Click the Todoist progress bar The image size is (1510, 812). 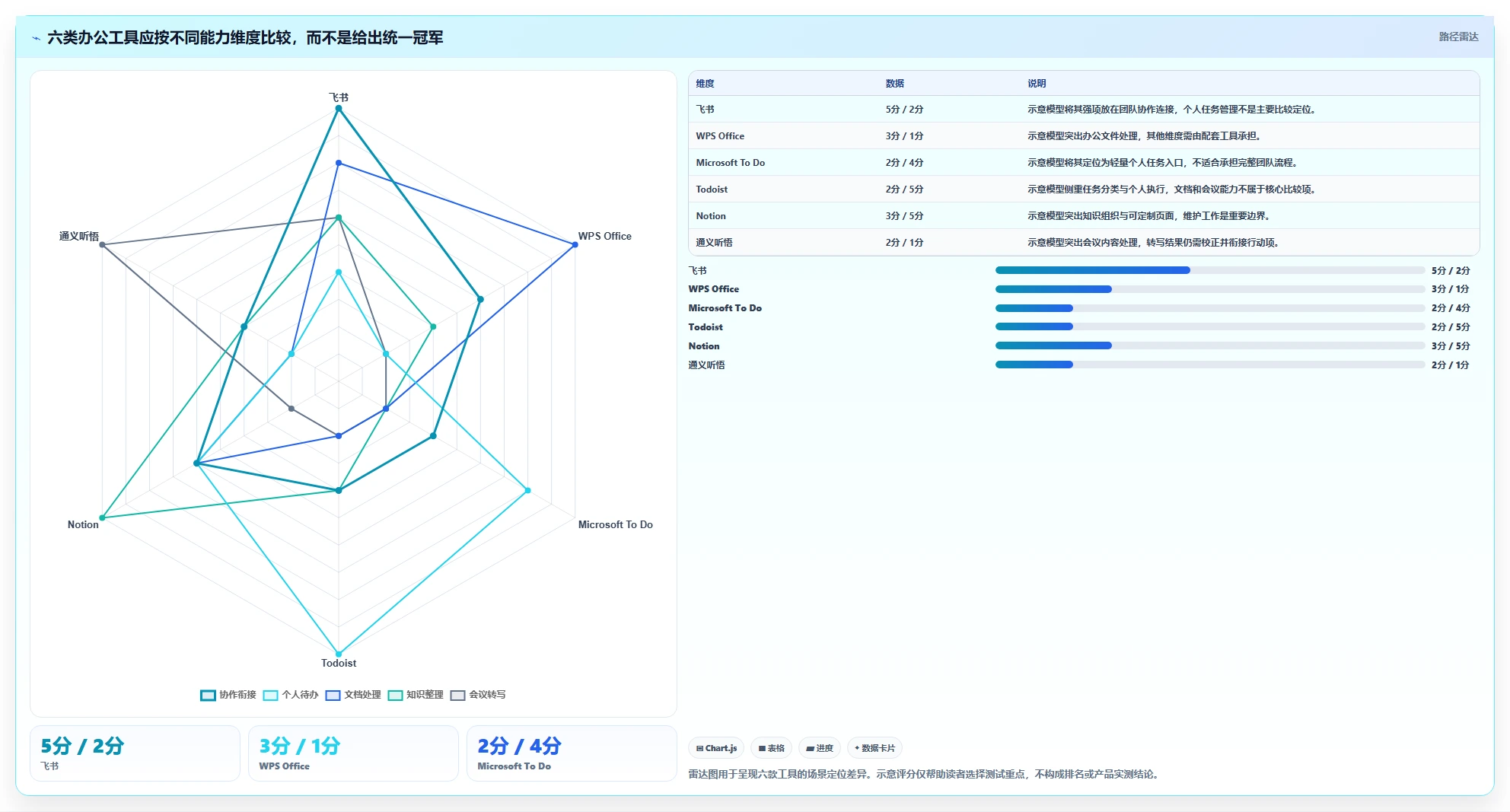pyautogui.click(x=1210, y=326)
